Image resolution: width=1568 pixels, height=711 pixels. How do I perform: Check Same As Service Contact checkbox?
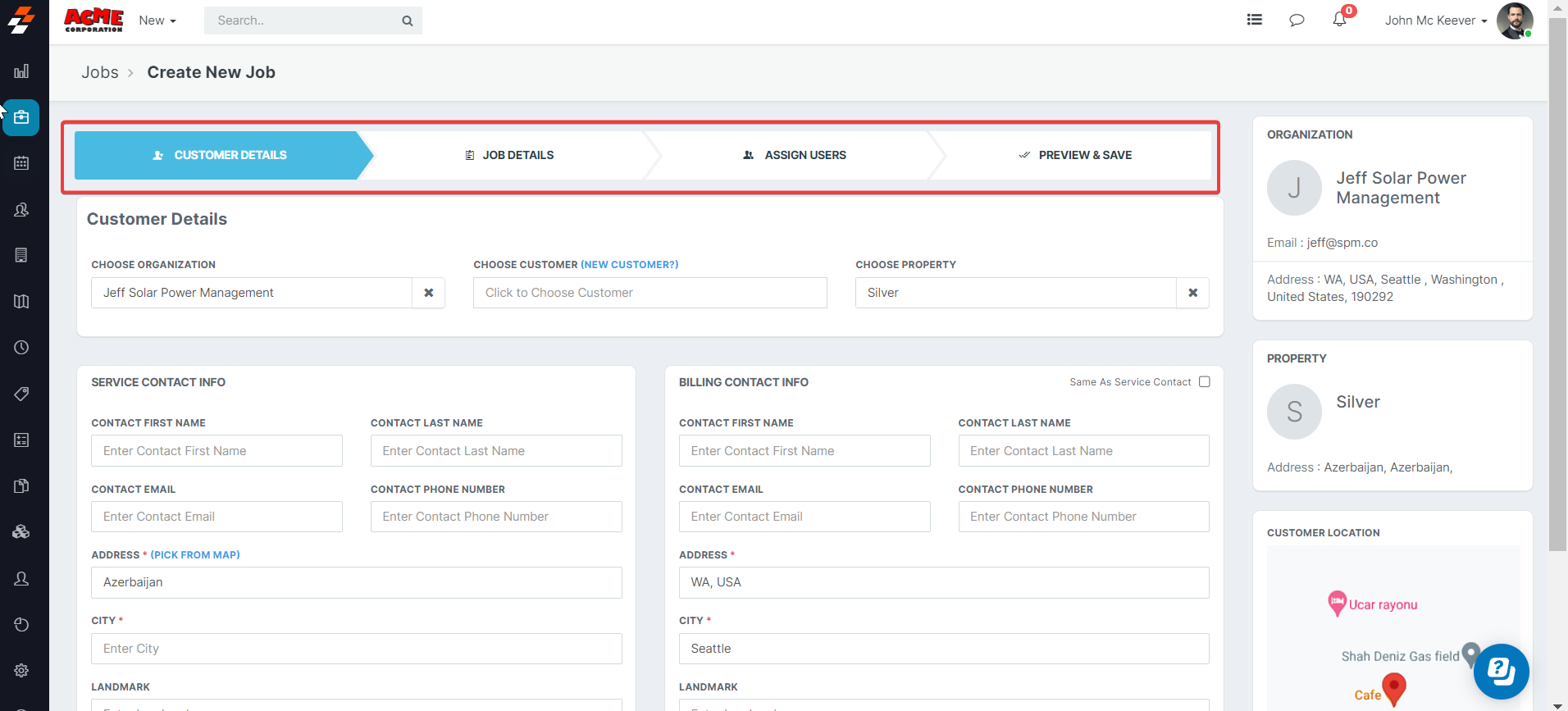click(x=1204, y=381)
